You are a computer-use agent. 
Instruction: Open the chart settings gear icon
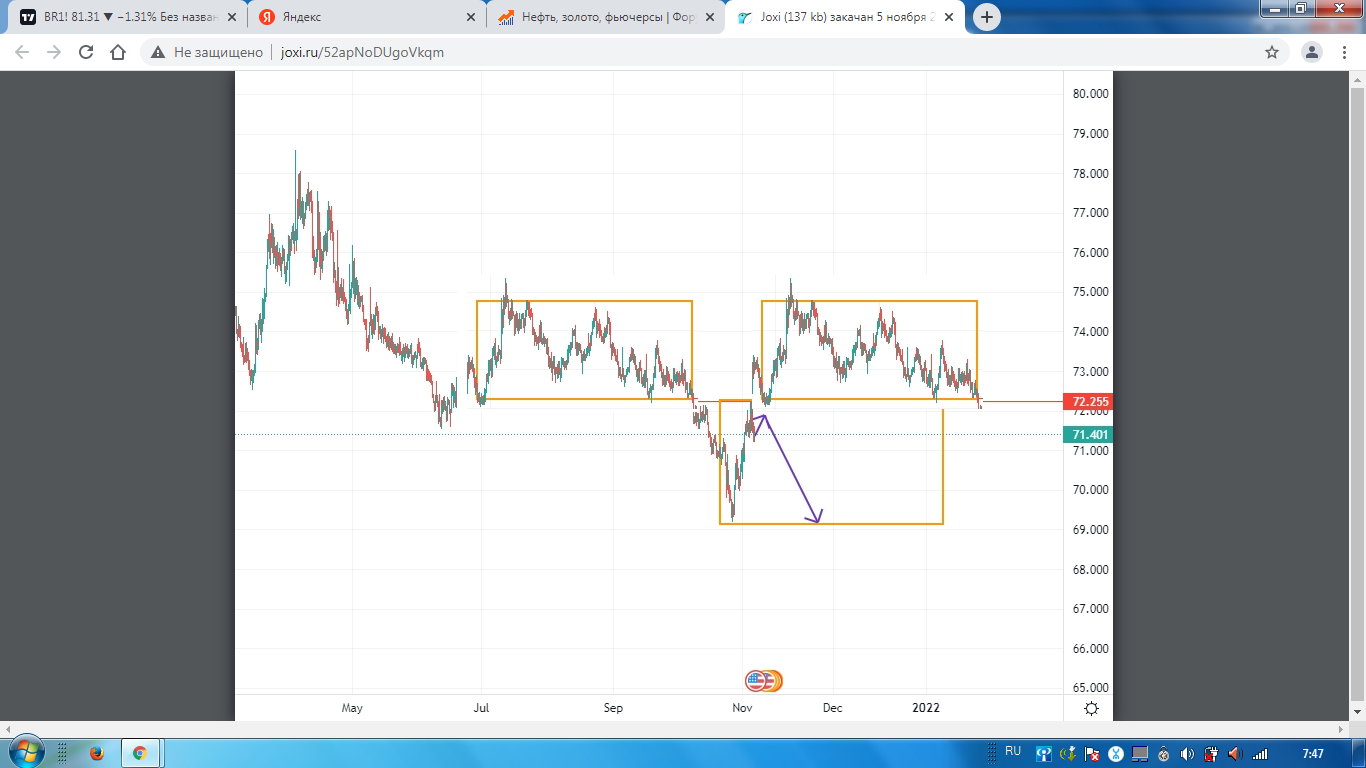coord(1092,708)
